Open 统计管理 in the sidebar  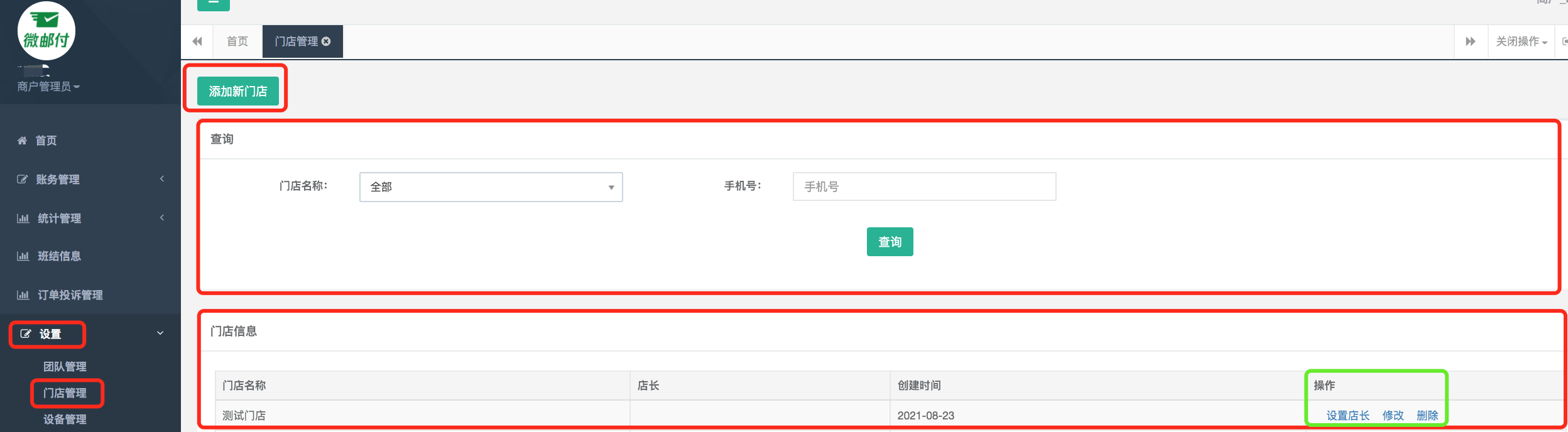(x=59, y=219)
